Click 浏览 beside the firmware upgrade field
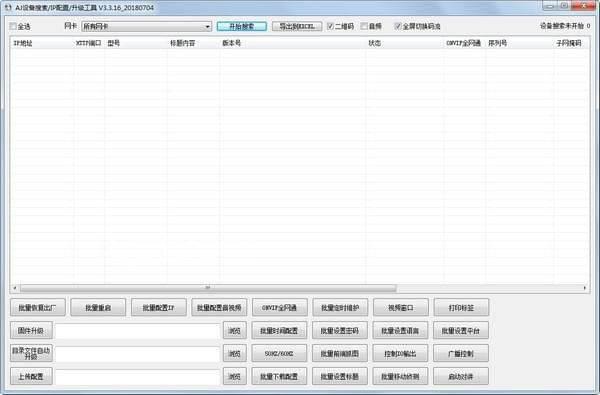The width and height of the screenshot is (600, 395). [235, 330]
